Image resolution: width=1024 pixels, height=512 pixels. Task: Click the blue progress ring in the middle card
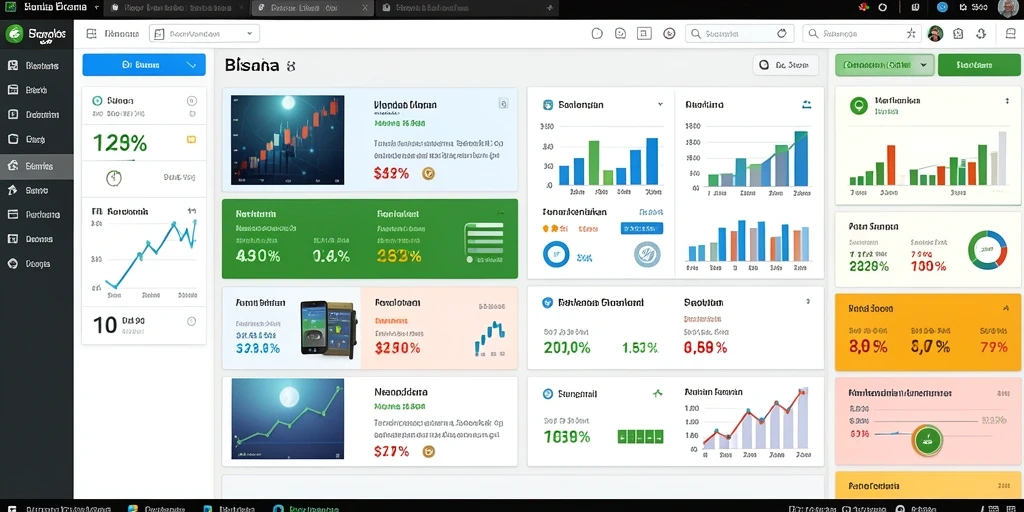point(556,254)
